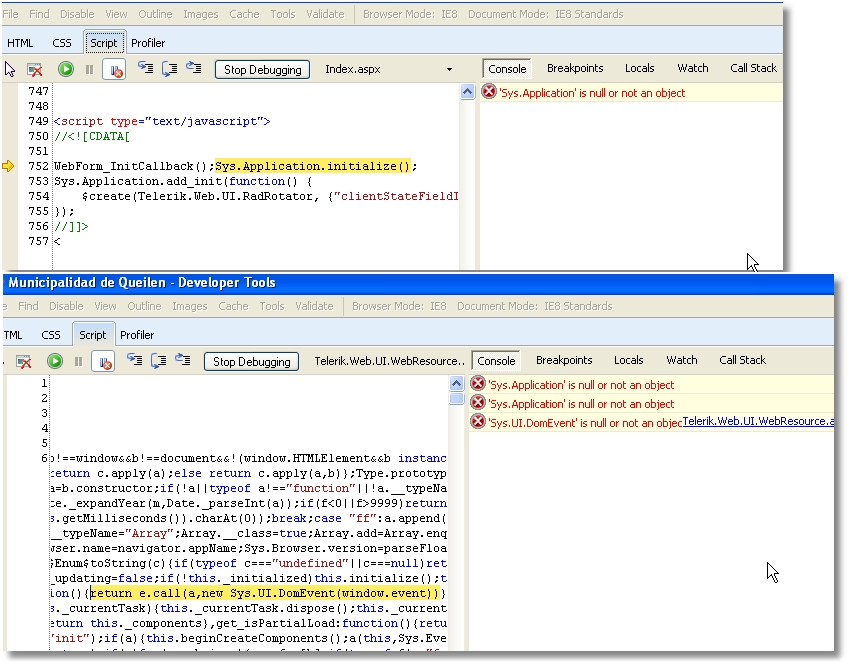Open Cache menu in top window
Viewport: 848px width, 665px height.
click(244, 14)
